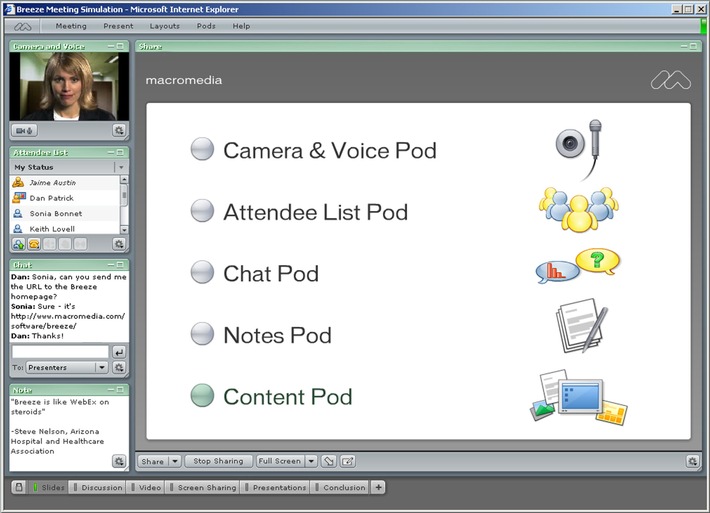The width and height of the screenshot is (710, 513).
Task: Select the Attendee List Pod bullet
Action: coord(202,210)
